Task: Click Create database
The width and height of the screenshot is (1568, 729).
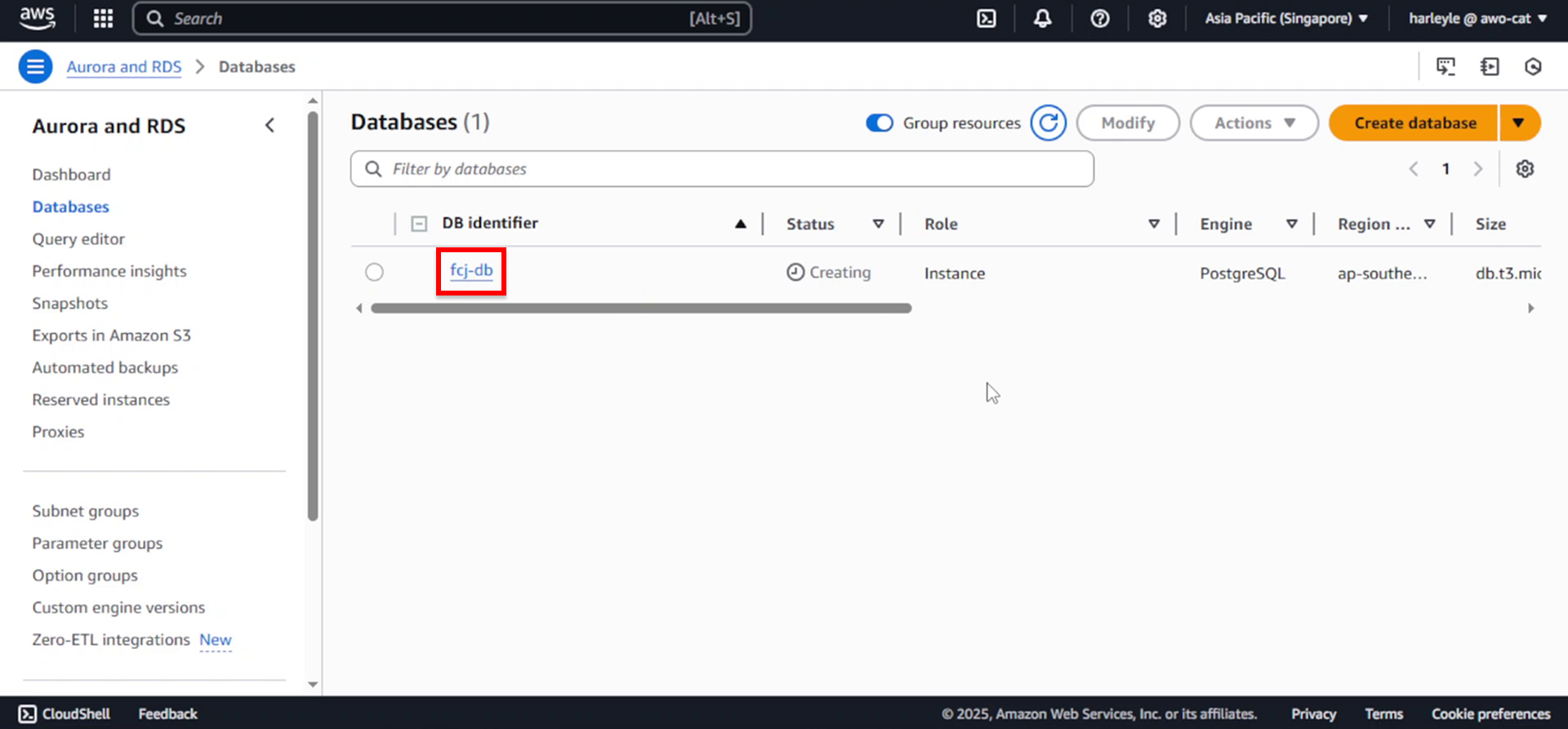Action: point(1414,122)
